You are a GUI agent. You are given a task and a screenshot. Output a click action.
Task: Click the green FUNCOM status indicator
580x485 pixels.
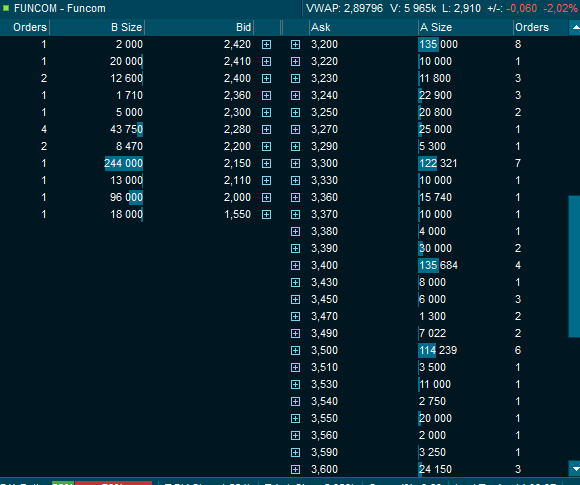6,8
